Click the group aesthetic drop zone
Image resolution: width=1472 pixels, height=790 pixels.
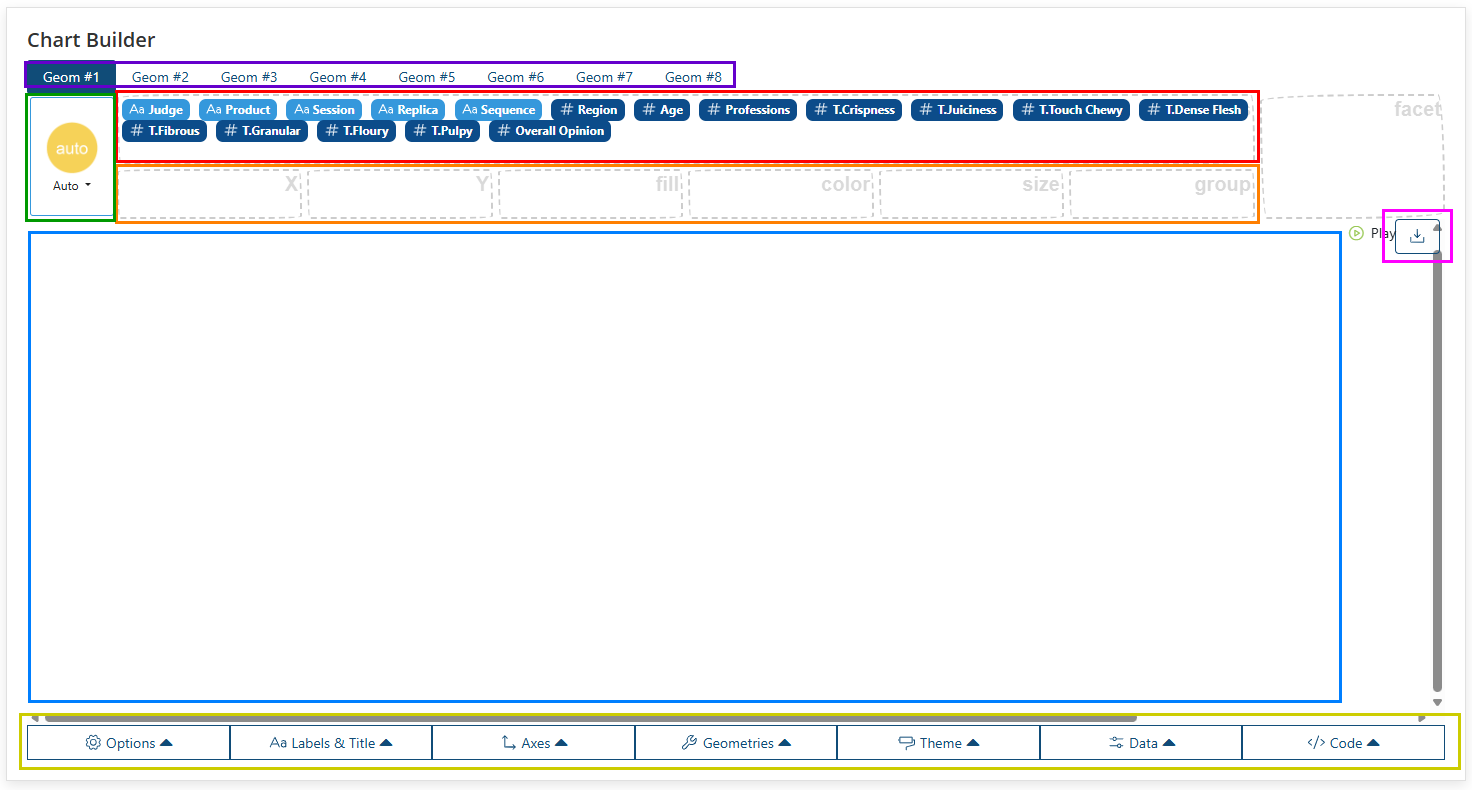tap(1162, 193)
